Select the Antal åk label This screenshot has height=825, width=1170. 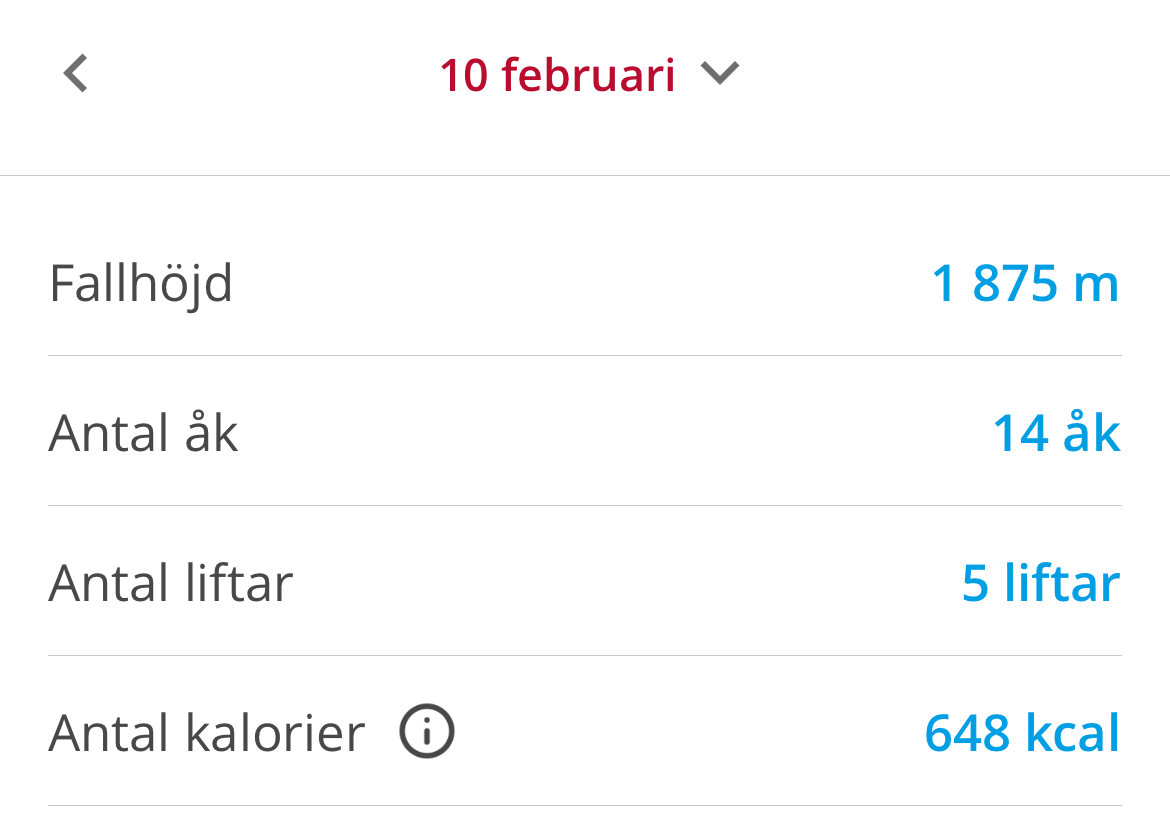[143, 433]
